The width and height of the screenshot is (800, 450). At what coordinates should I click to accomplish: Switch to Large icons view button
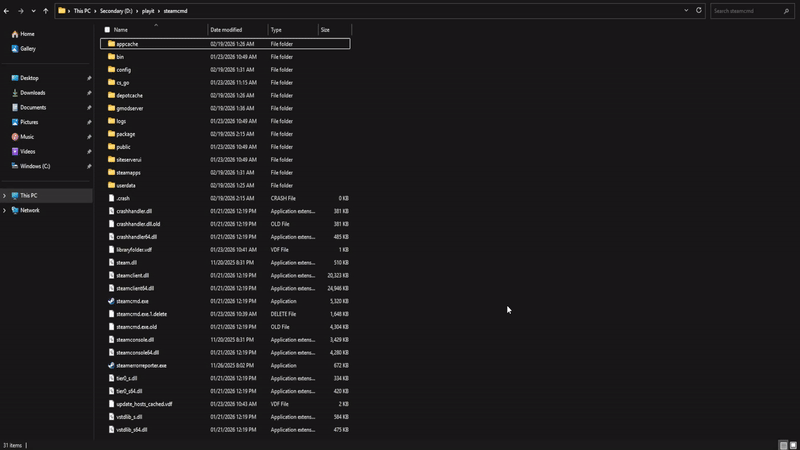(x=793, y=445)
